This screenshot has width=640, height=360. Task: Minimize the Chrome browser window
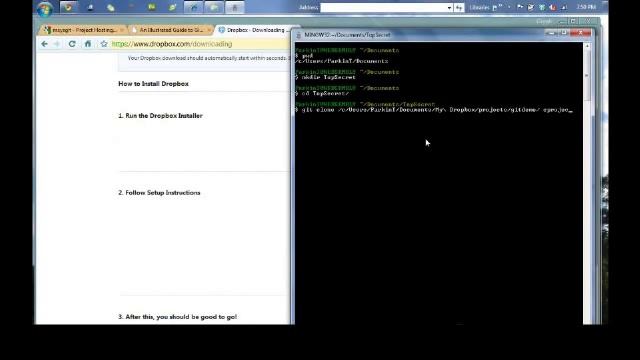pyautogui.click(x=562, y=21)
